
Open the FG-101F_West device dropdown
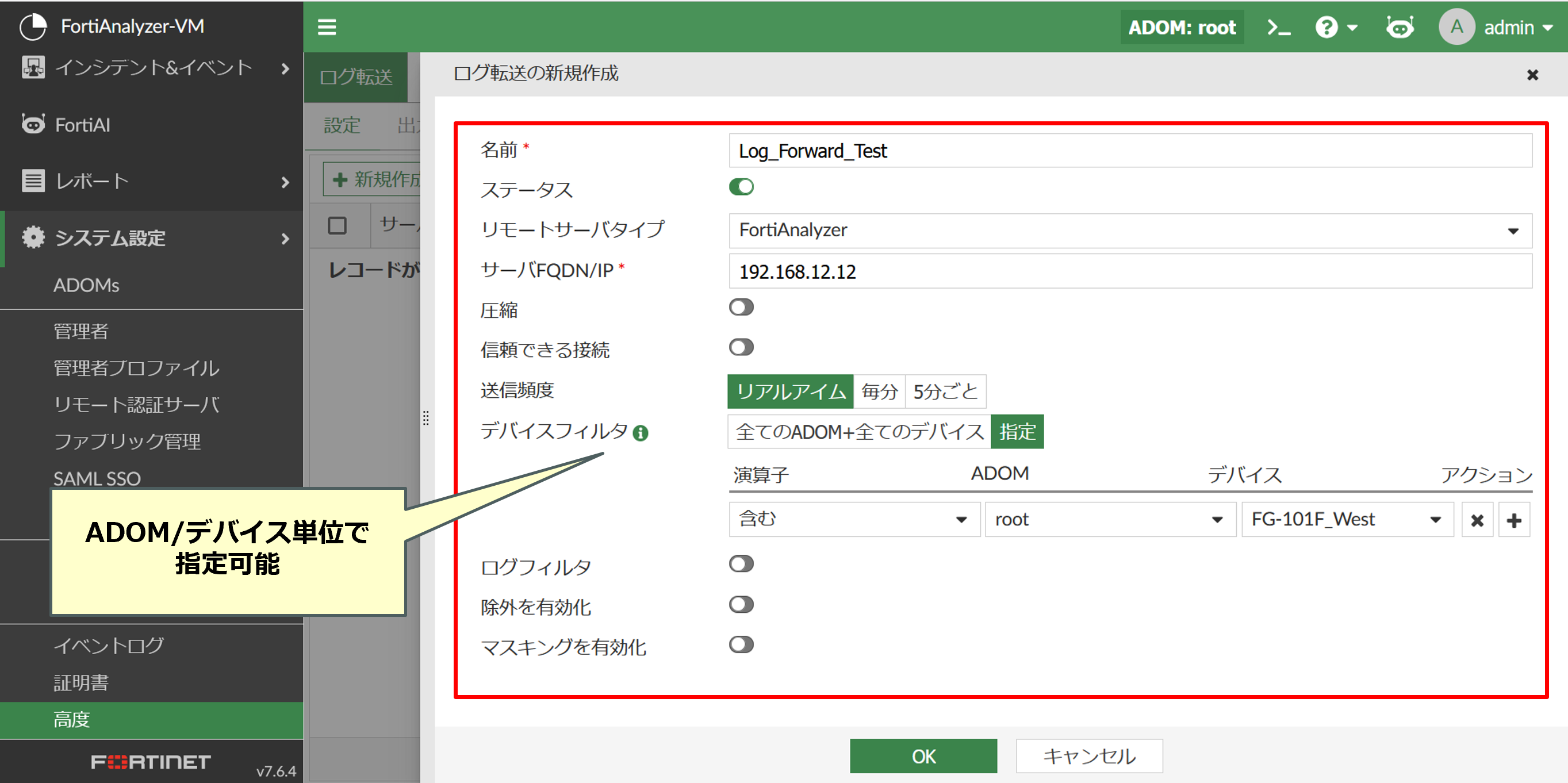coord(1346,520)
